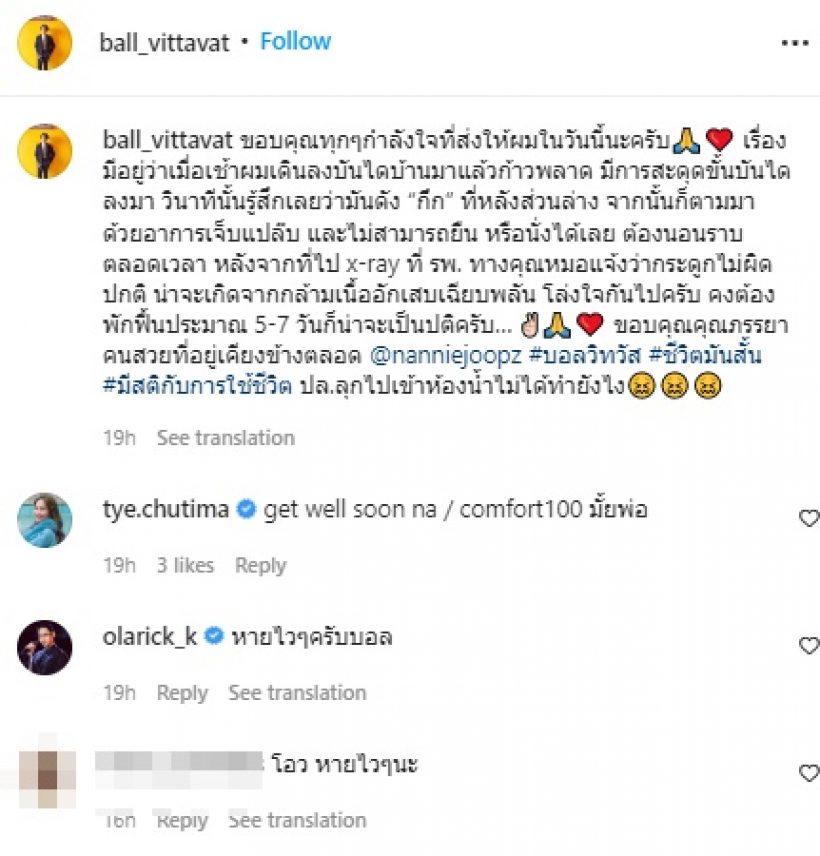Open ball_vittavat's profile picture in the header
This screenshot has height=856, width=820.
pos(45,43)
